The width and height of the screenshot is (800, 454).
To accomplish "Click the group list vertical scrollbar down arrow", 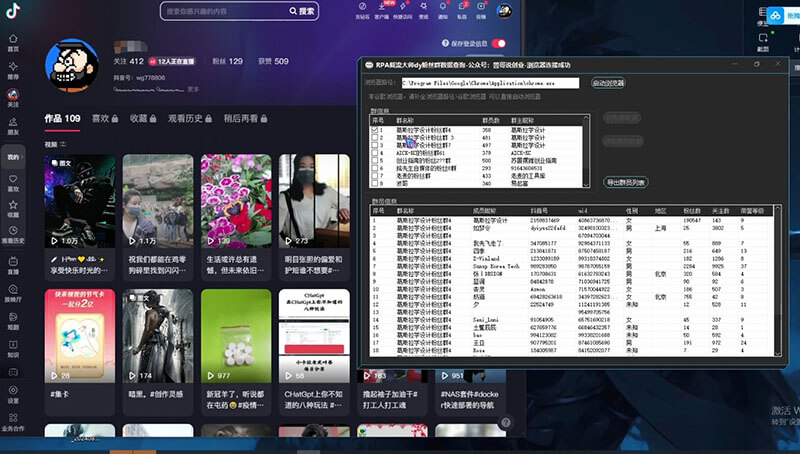I will click(586, 184).
